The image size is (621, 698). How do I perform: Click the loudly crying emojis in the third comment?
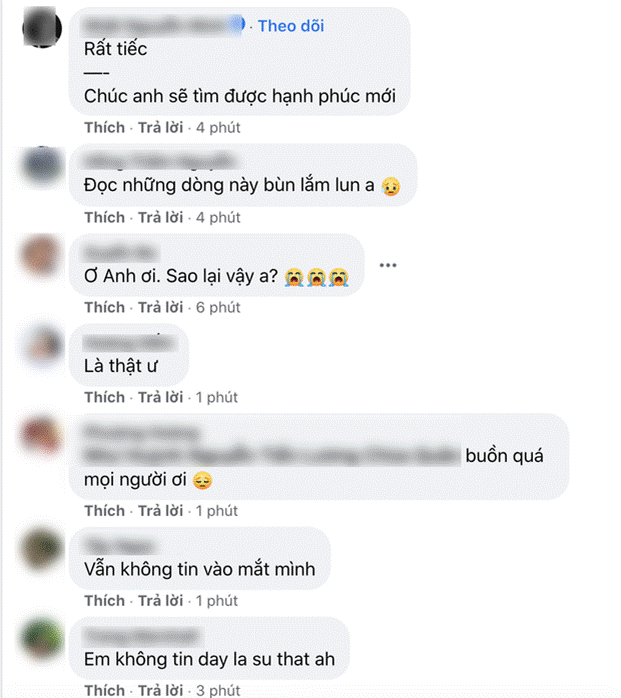pos(317,277)
